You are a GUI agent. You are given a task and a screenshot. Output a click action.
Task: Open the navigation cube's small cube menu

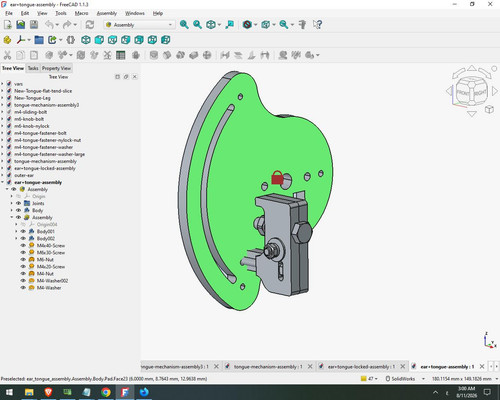pos(489,109)
